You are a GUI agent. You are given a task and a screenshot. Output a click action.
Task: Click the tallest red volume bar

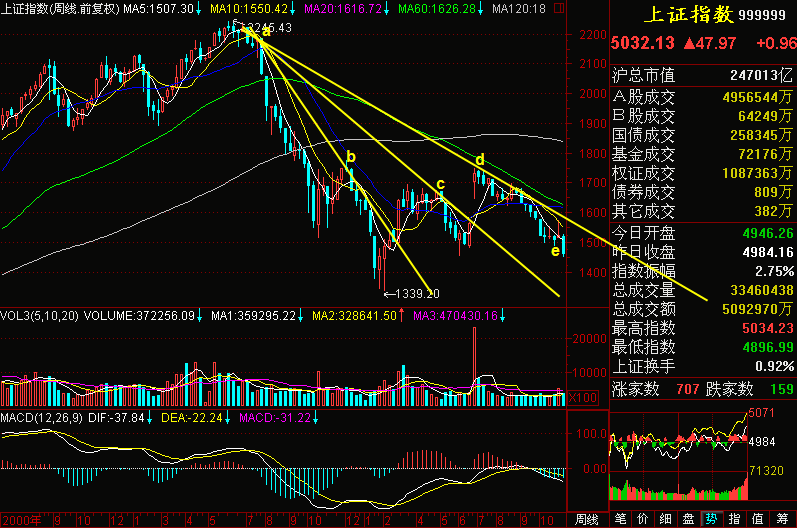pos(475,366)
